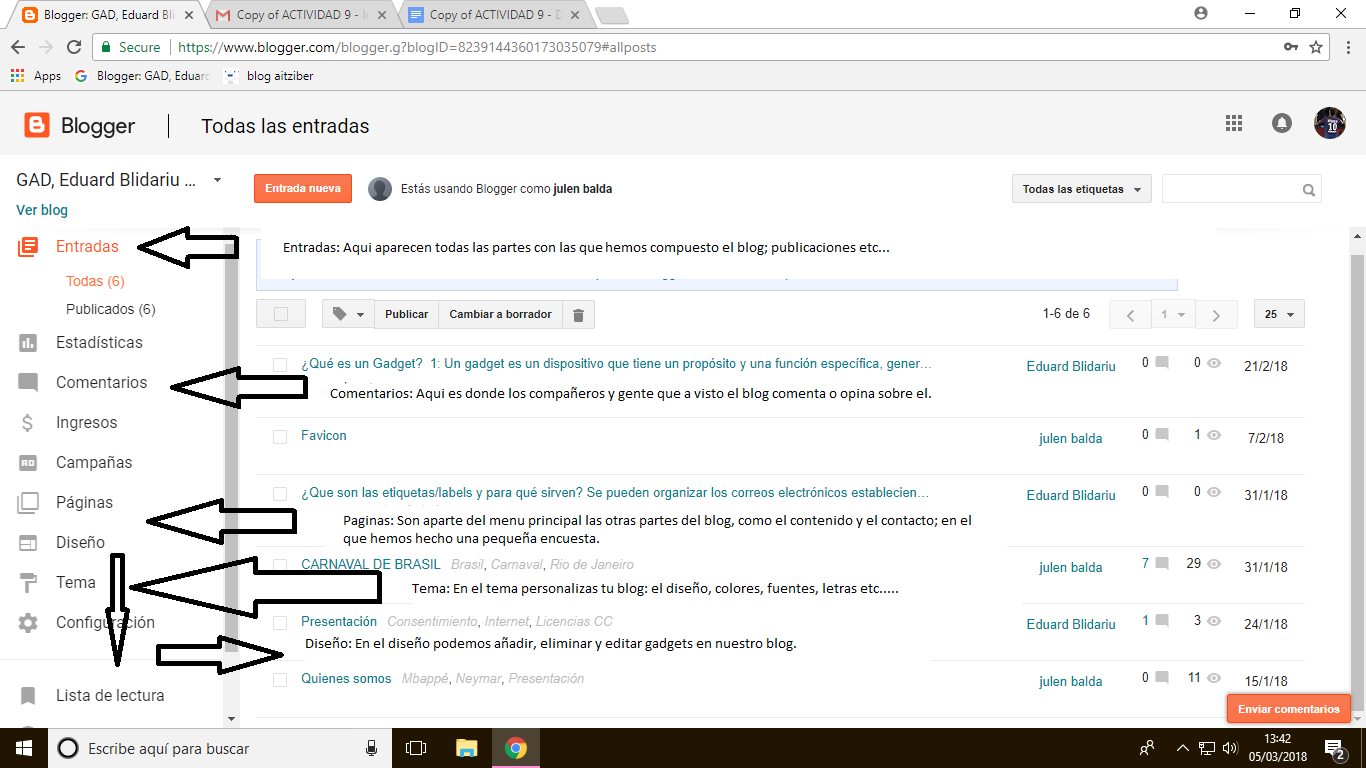The width and height of the screenshot is (1366, 768).
Task: Open the Favicon post
Action: click(x=324, y=436)
